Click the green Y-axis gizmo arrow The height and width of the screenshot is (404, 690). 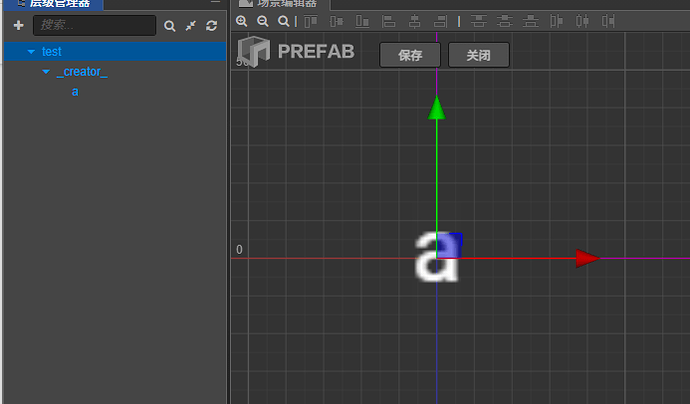pos(437,108)
